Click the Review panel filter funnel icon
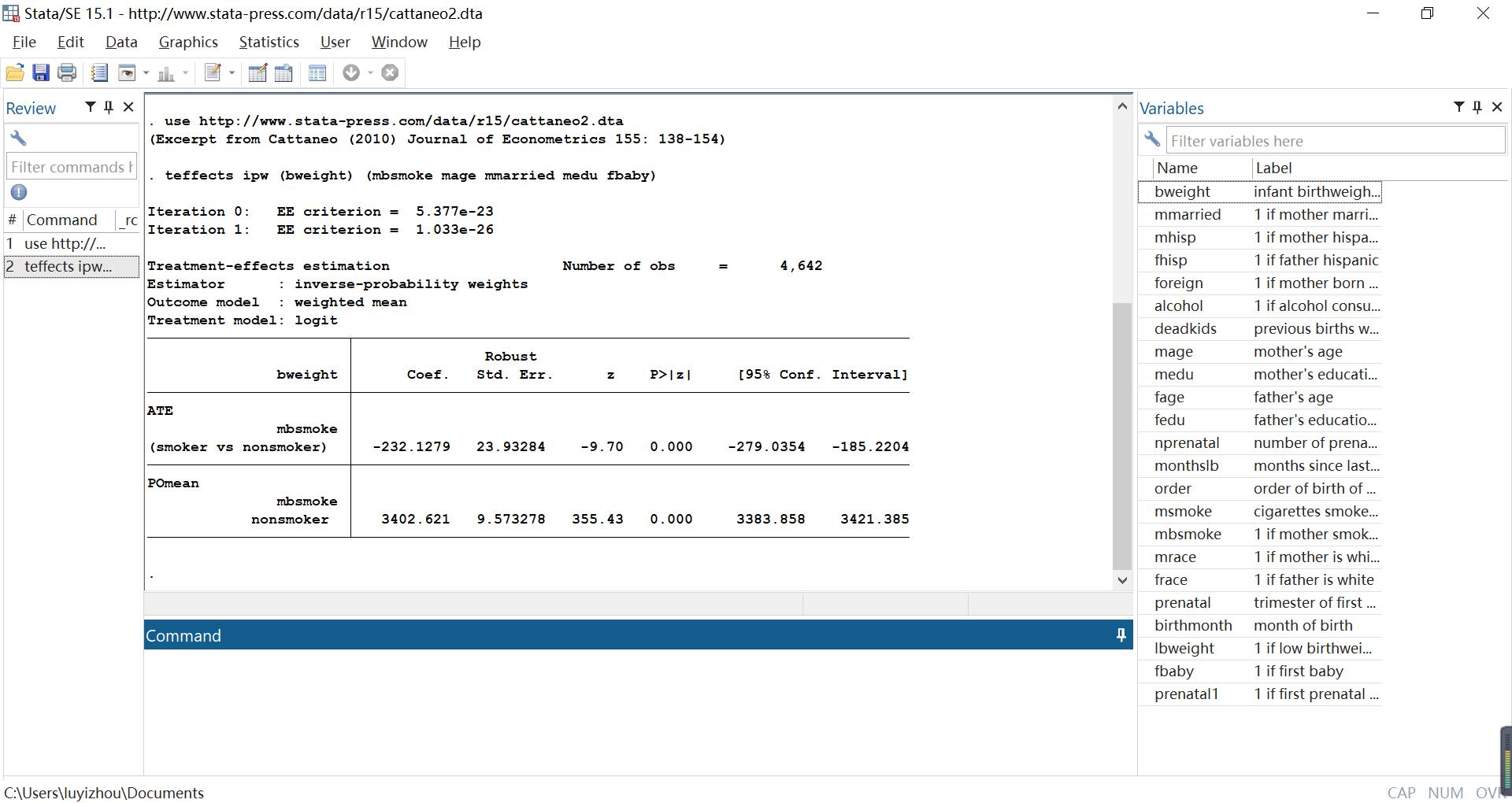The width and height of the screenshot is (1512, 803). (x=91, y=107)
